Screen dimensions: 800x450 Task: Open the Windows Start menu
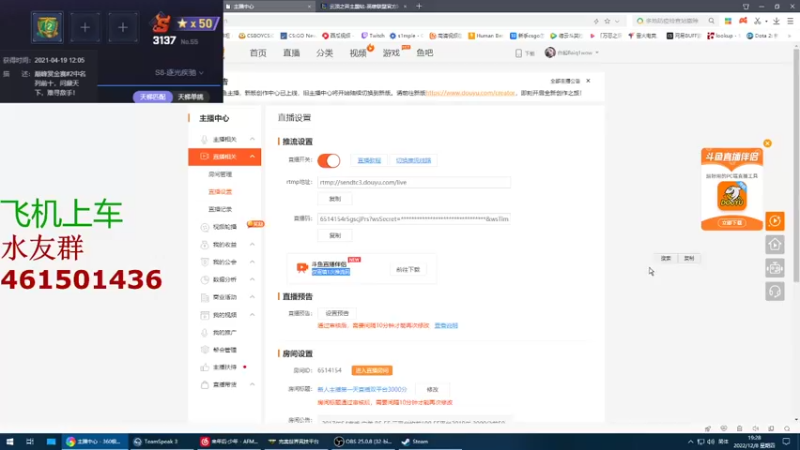click(x=9, y=441)
